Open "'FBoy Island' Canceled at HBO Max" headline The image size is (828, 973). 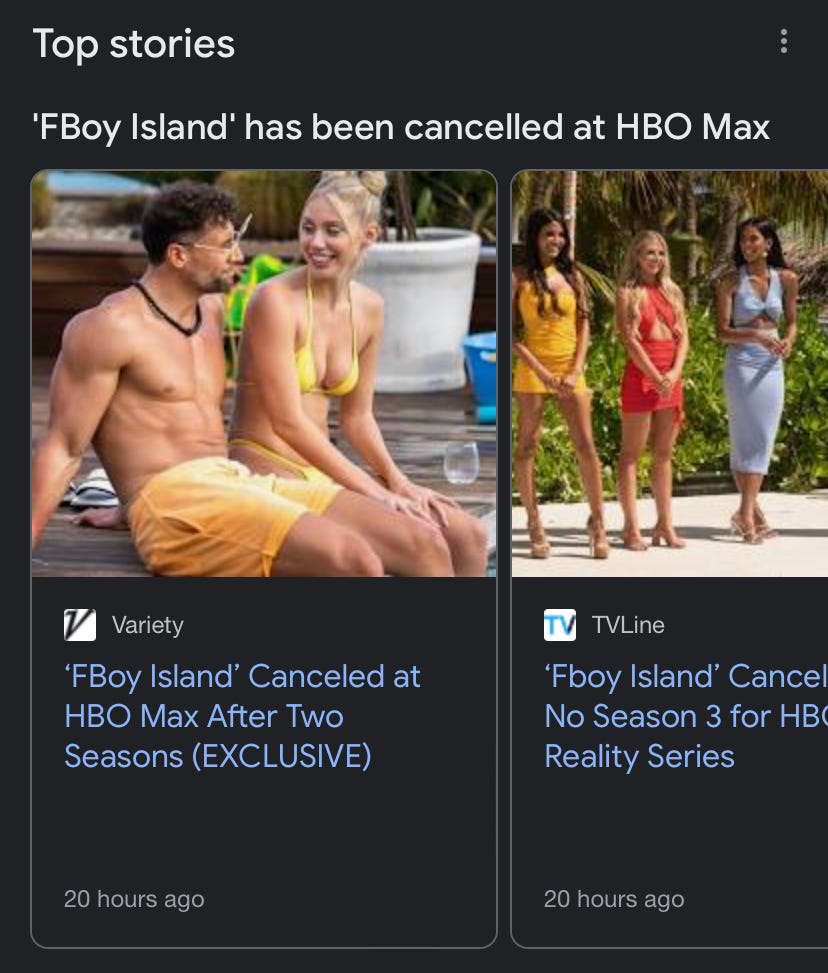(243, 716)
